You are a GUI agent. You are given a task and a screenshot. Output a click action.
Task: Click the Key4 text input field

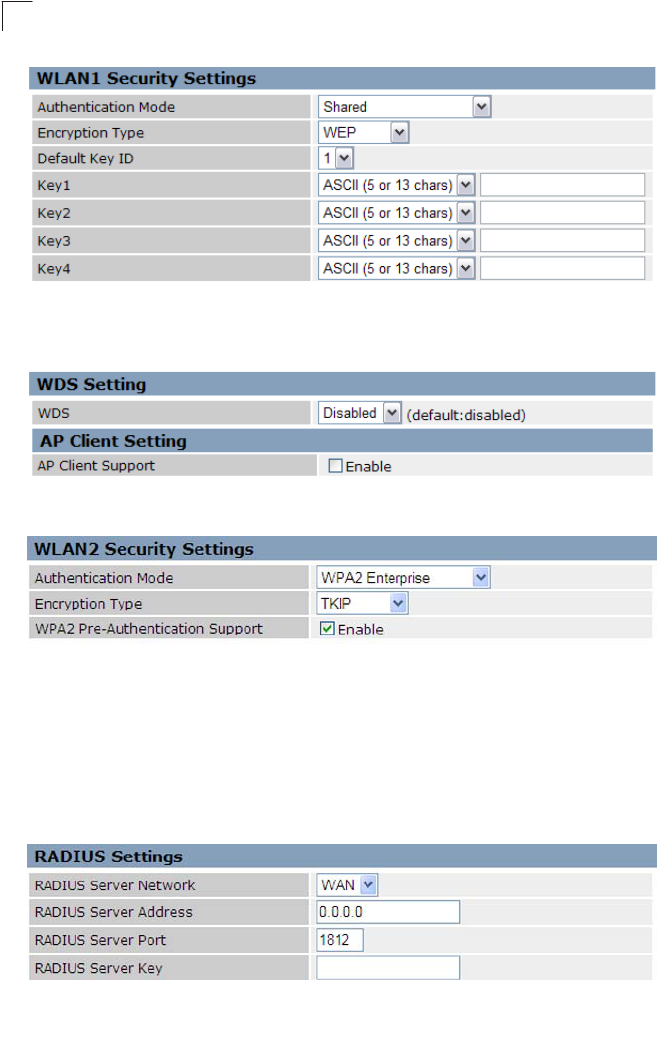tap(562, 268)
